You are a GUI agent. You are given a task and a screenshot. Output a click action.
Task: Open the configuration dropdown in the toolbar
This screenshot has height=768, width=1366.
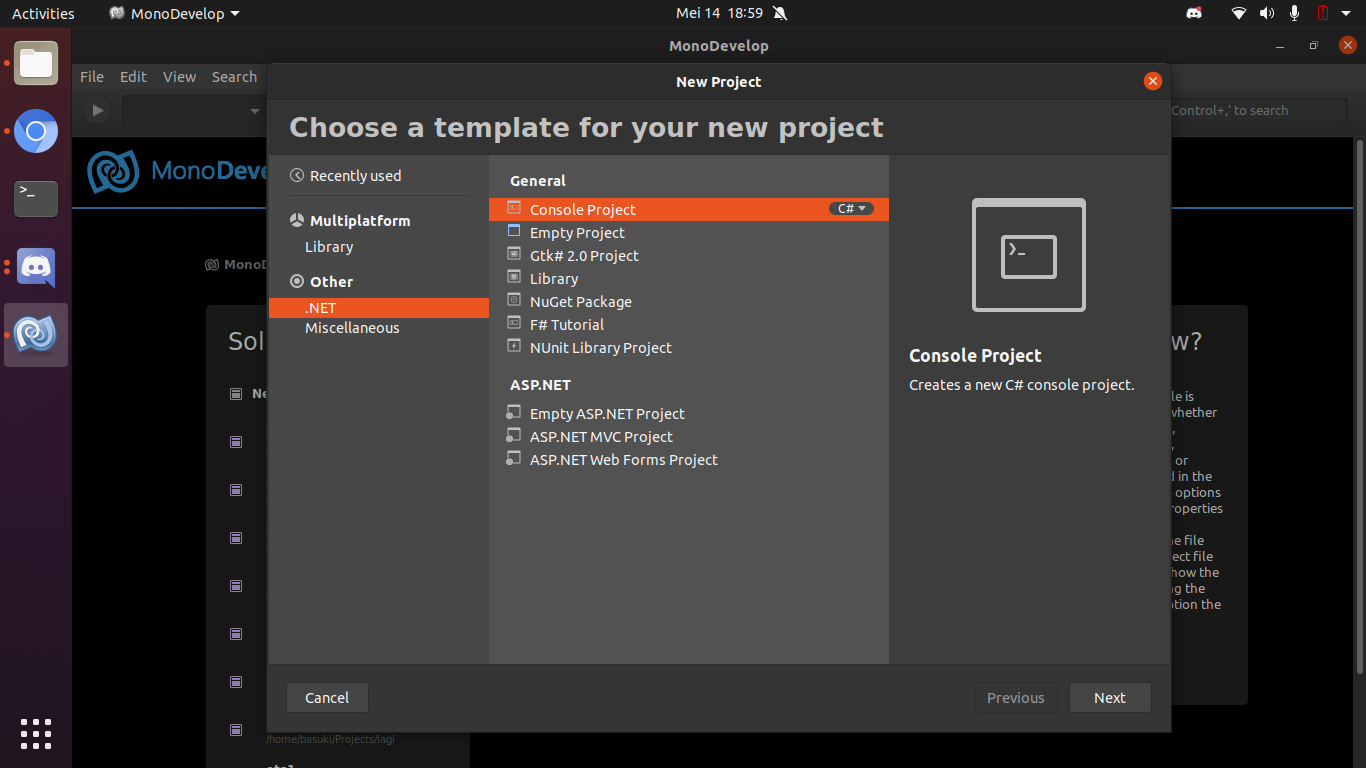tap(192, 110)
